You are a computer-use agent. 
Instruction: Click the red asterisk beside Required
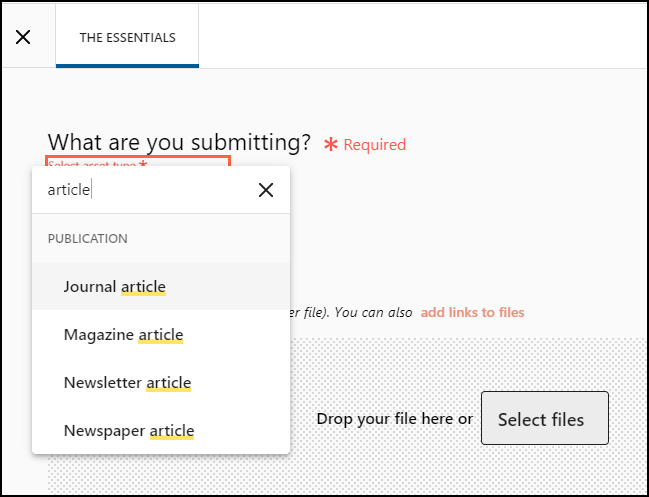(x=330, y=145)
